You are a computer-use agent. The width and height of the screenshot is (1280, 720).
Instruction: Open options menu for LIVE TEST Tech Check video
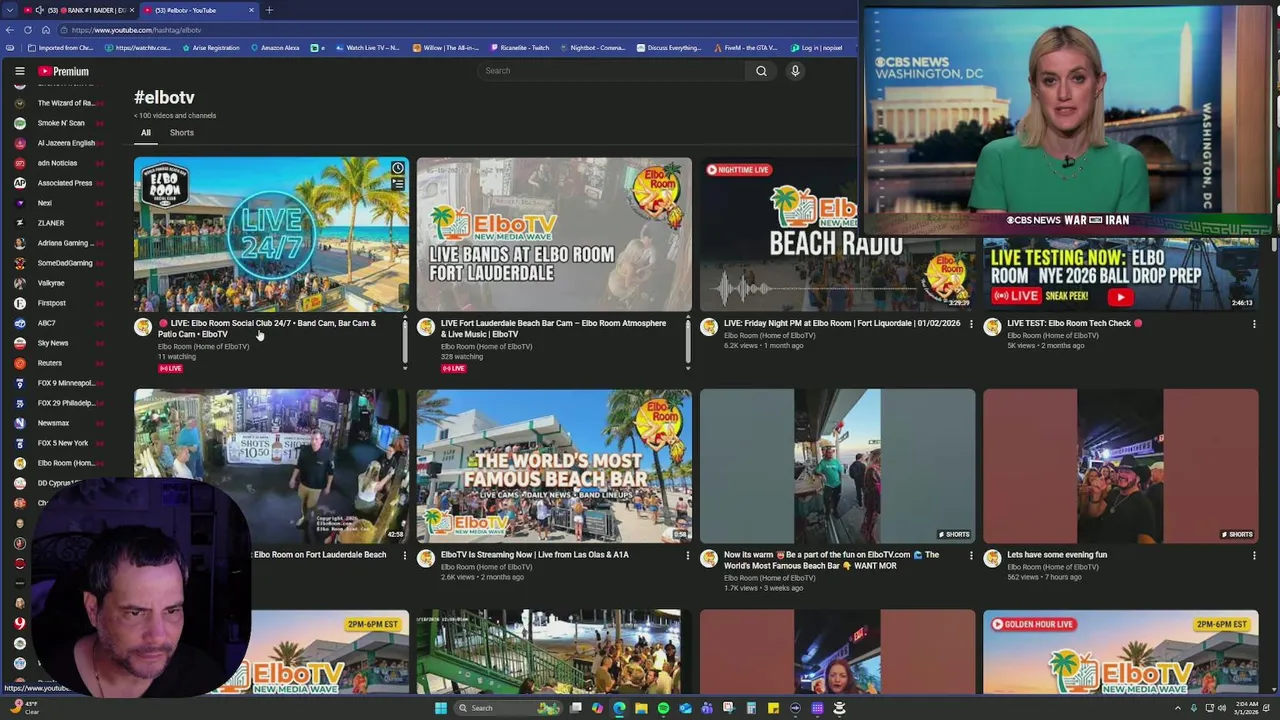[1254, 324]
